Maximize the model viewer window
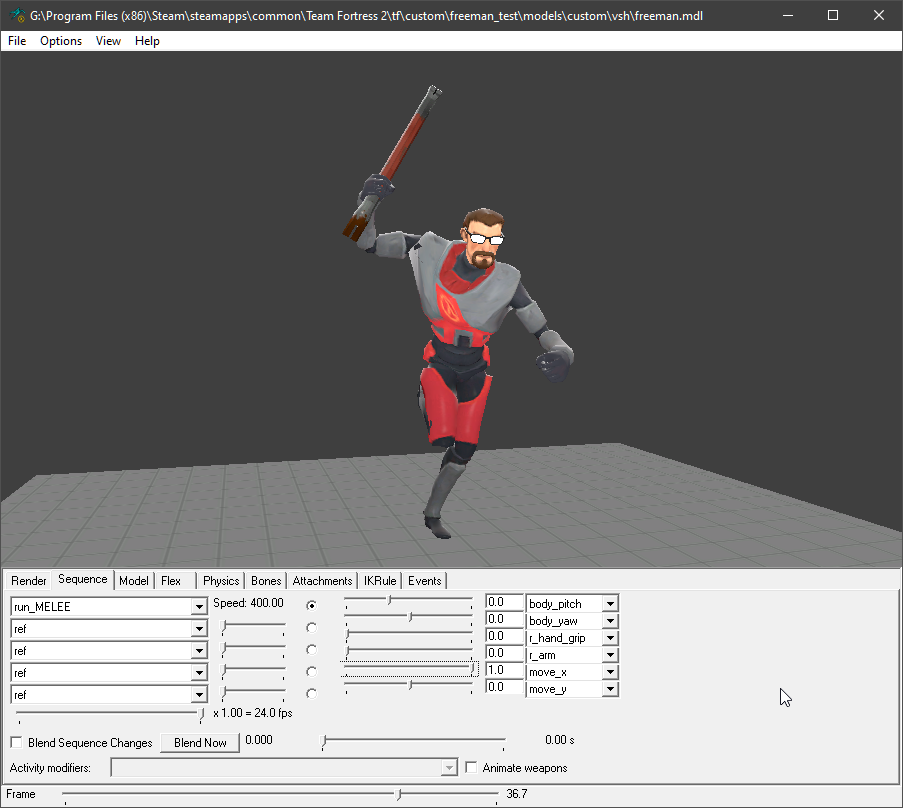The image size is (903, 808). pyautogui.click(x=833, y=16)
